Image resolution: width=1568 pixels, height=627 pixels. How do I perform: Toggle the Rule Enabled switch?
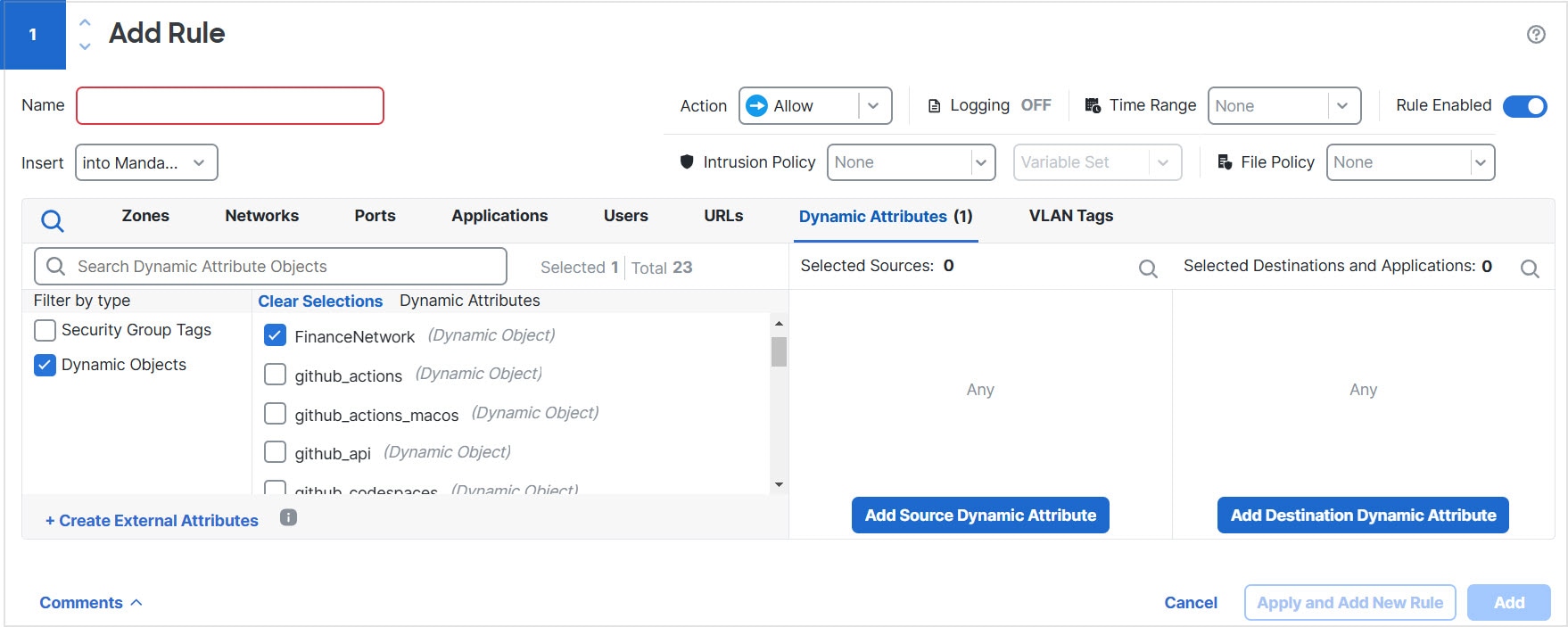(x=1525, y=106)
